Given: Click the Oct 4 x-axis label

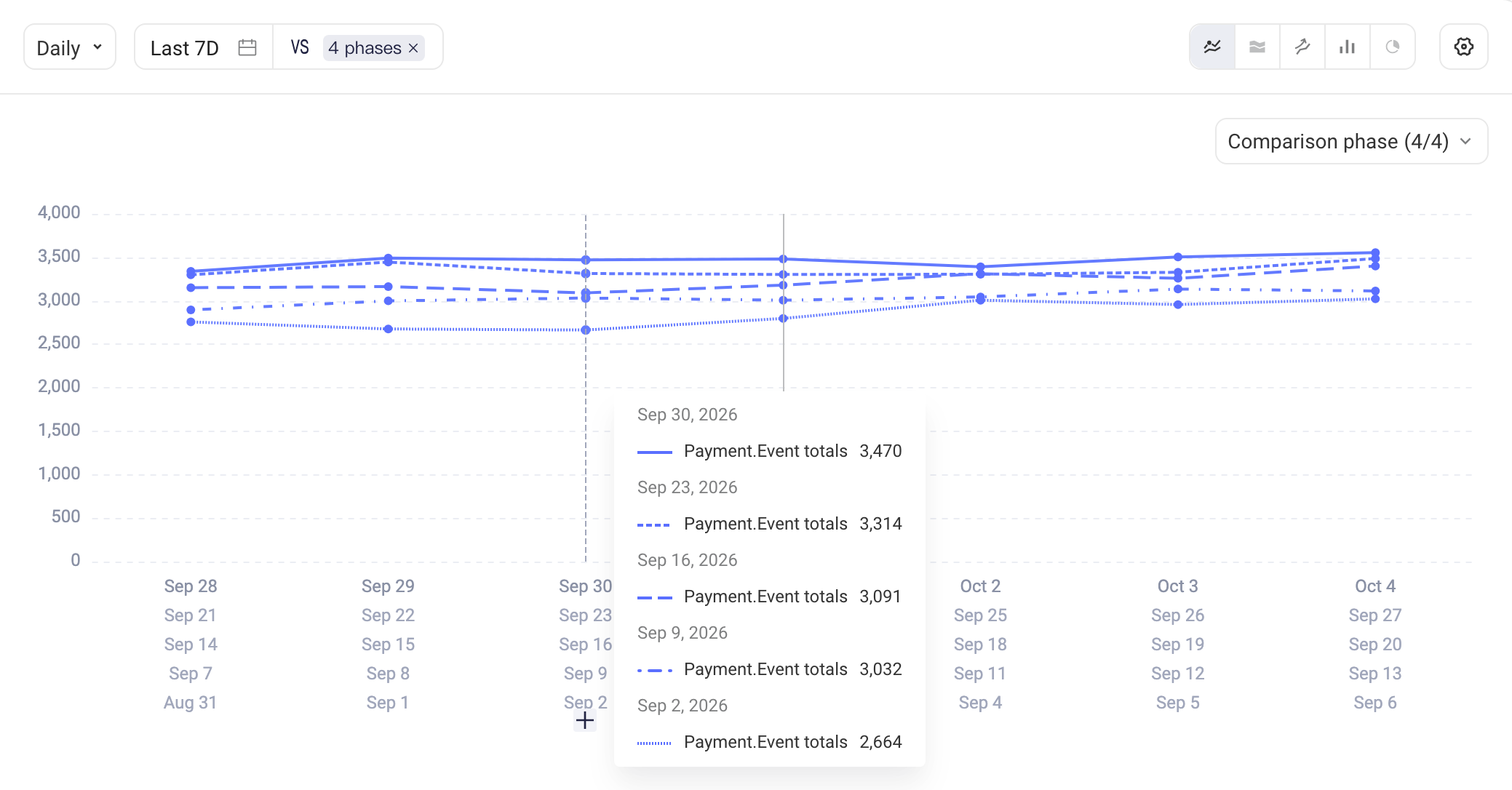Looking at the screenshot, I should 1375,586.
